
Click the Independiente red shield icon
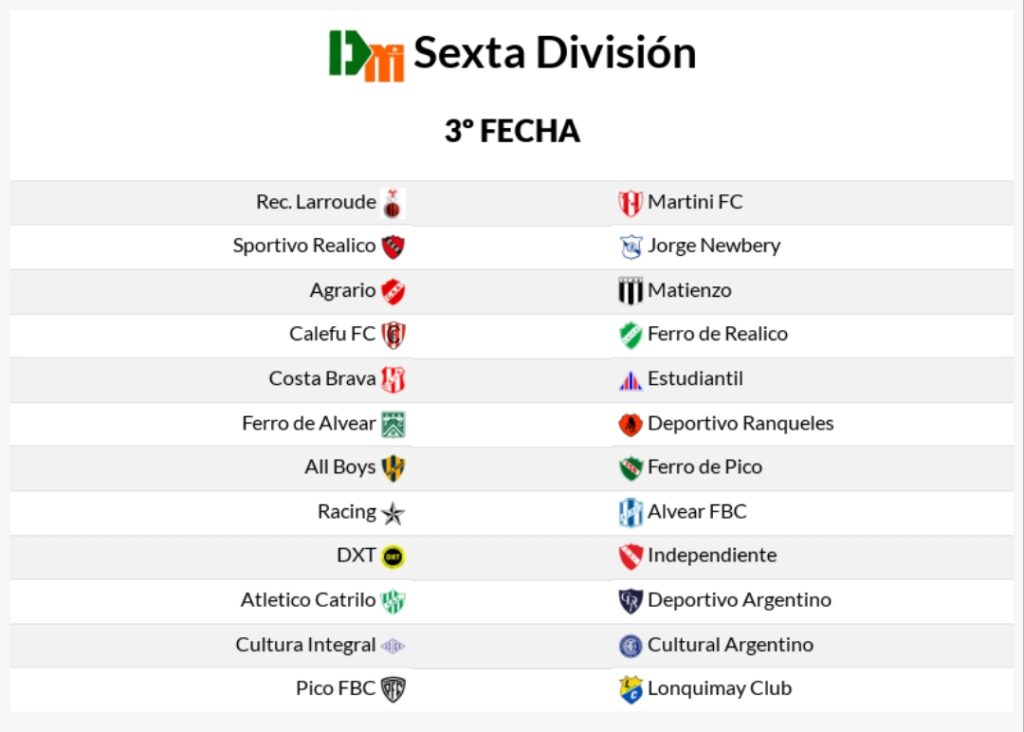pos(630,557)
